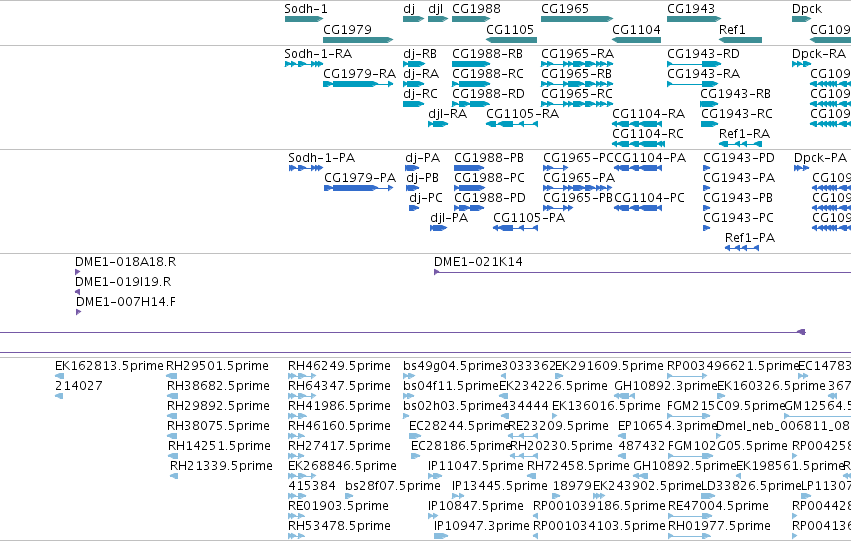This screenshot has height=541, width=851.
Task: Select BAC end DME1-019I19.R marker
Action: coord(78,292)
